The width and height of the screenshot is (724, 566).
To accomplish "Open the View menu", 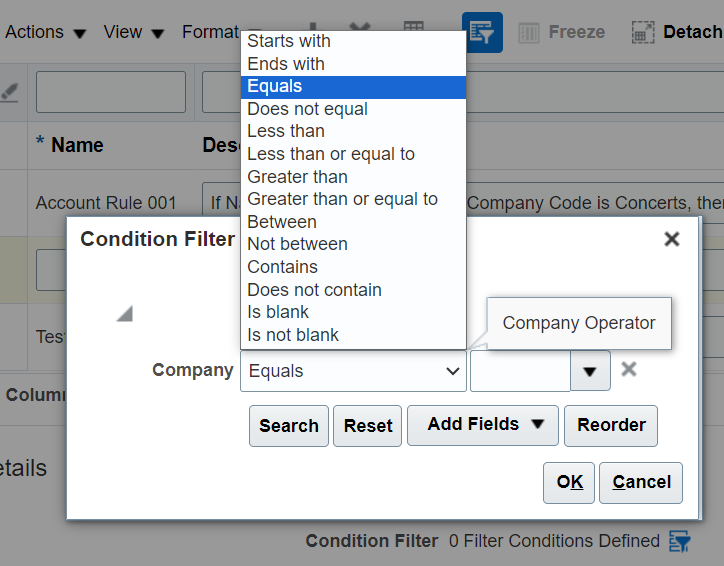I will (133, 32).
